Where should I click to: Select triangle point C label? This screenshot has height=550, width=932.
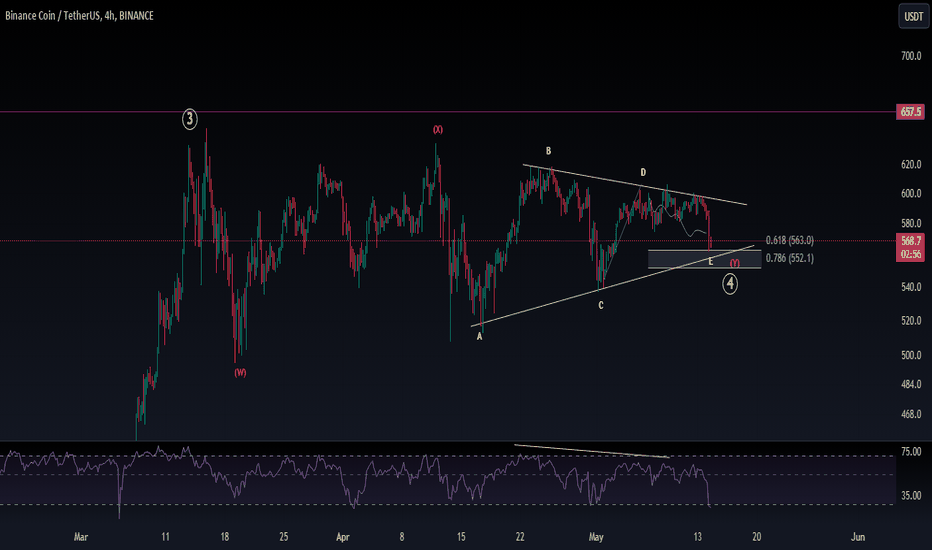point(601,306)
